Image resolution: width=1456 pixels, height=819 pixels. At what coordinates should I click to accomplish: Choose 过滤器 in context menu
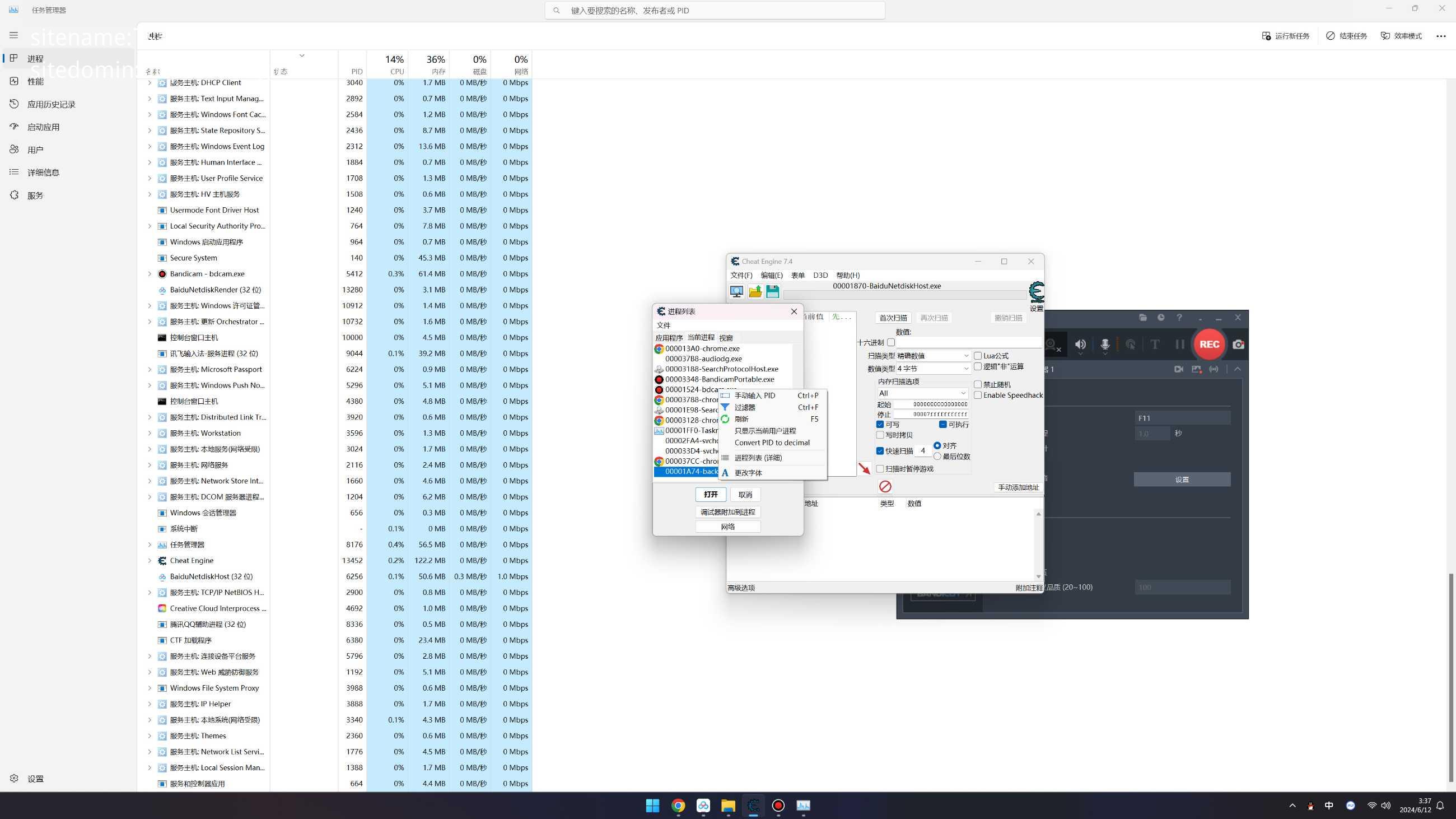pos(772,407)
